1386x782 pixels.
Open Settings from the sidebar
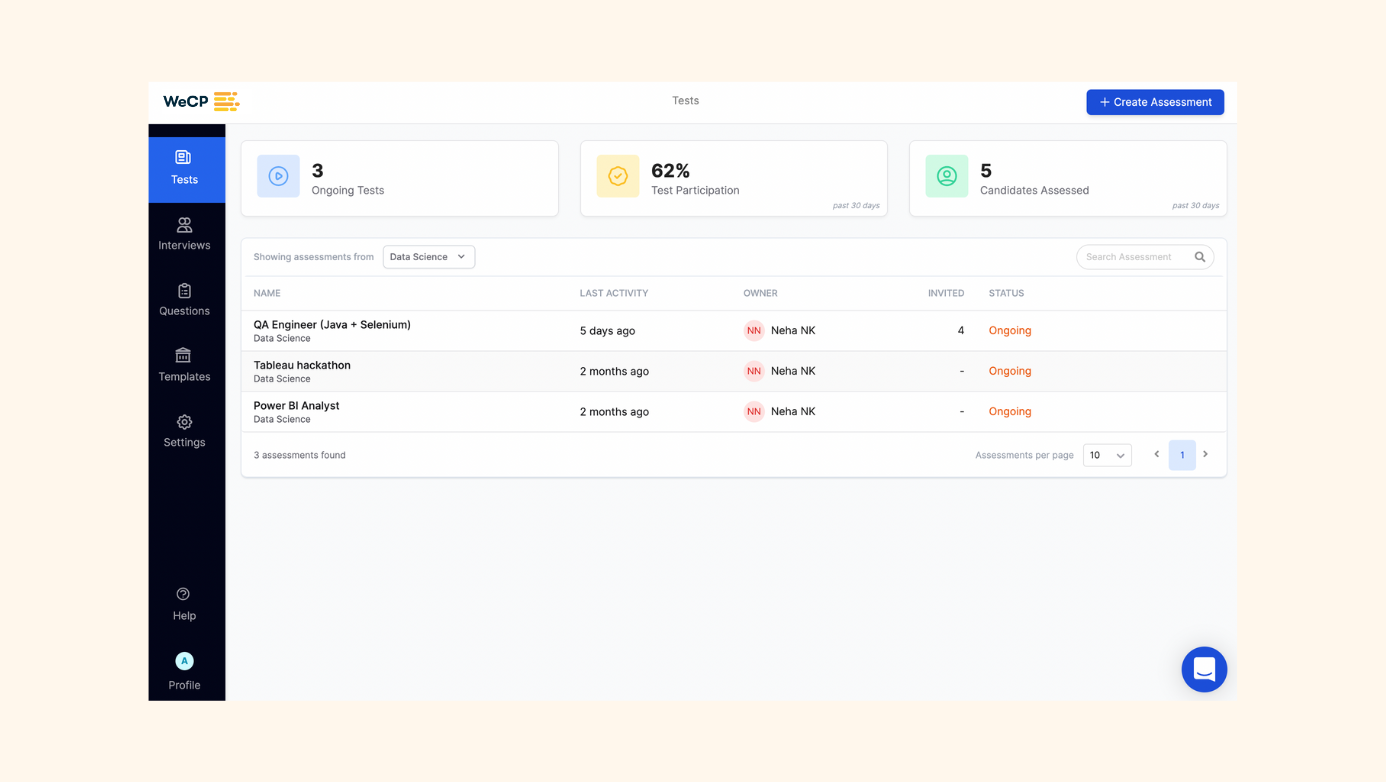(185, 431)
